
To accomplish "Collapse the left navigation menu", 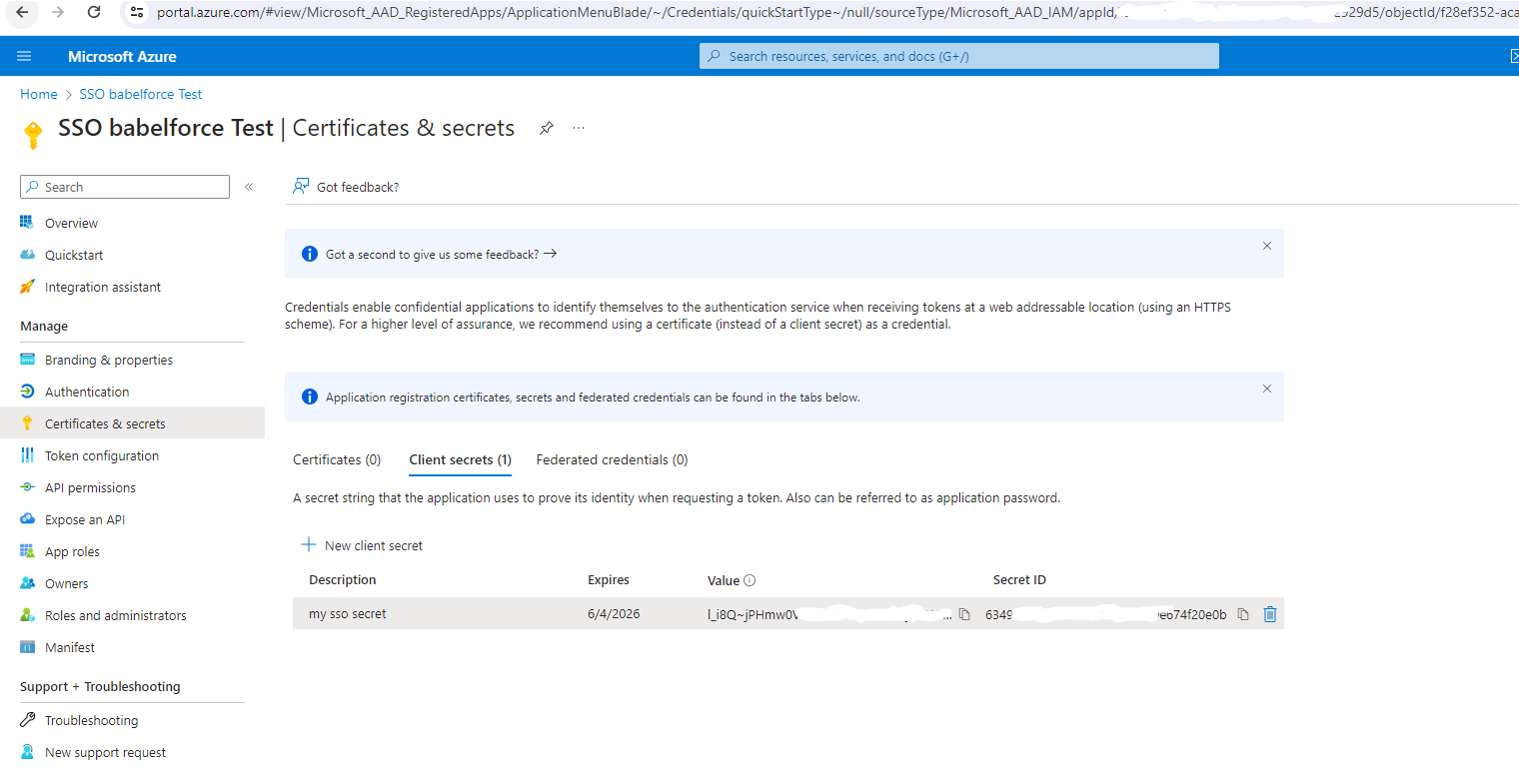I will 249,187.
